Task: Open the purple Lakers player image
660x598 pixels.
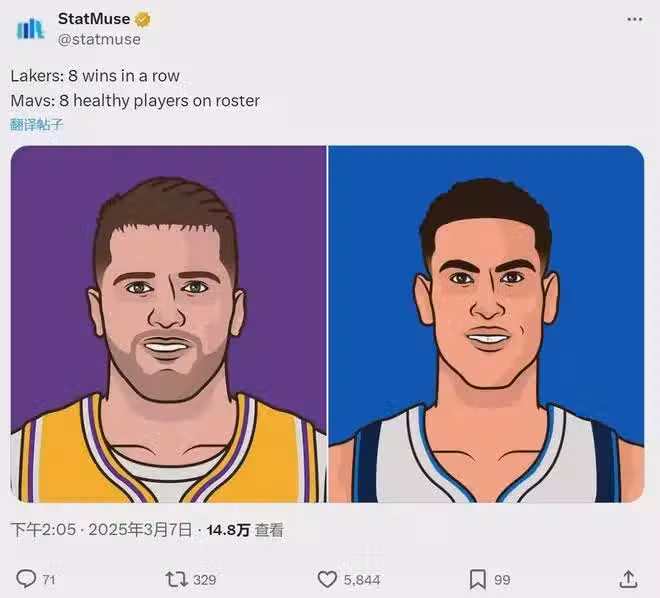Action: (x=168, y=324)
